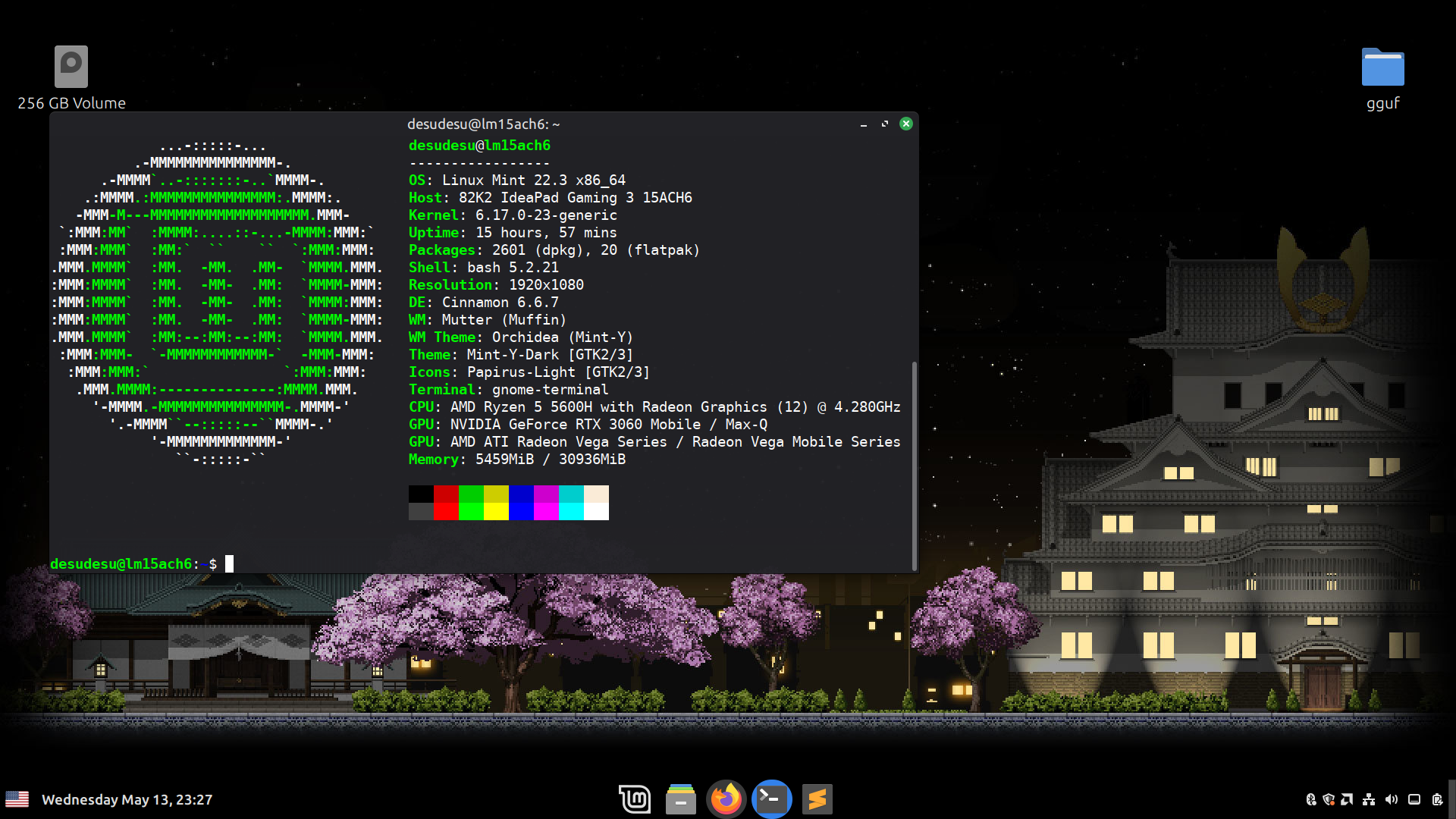Open the battery power applet

[1437, 799]
